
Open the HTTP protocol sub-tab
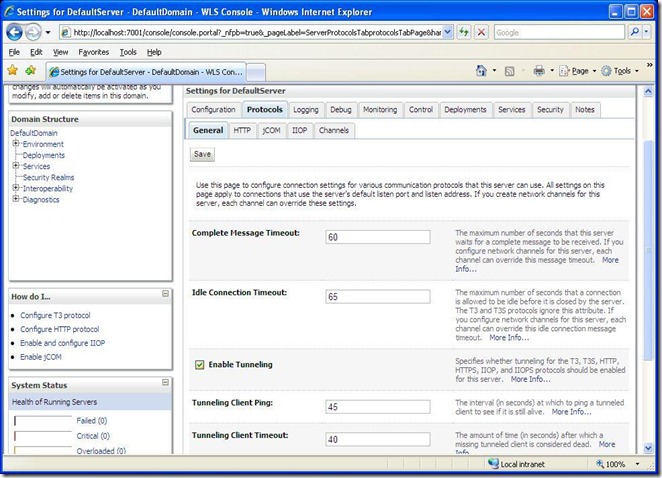[242, 130]
